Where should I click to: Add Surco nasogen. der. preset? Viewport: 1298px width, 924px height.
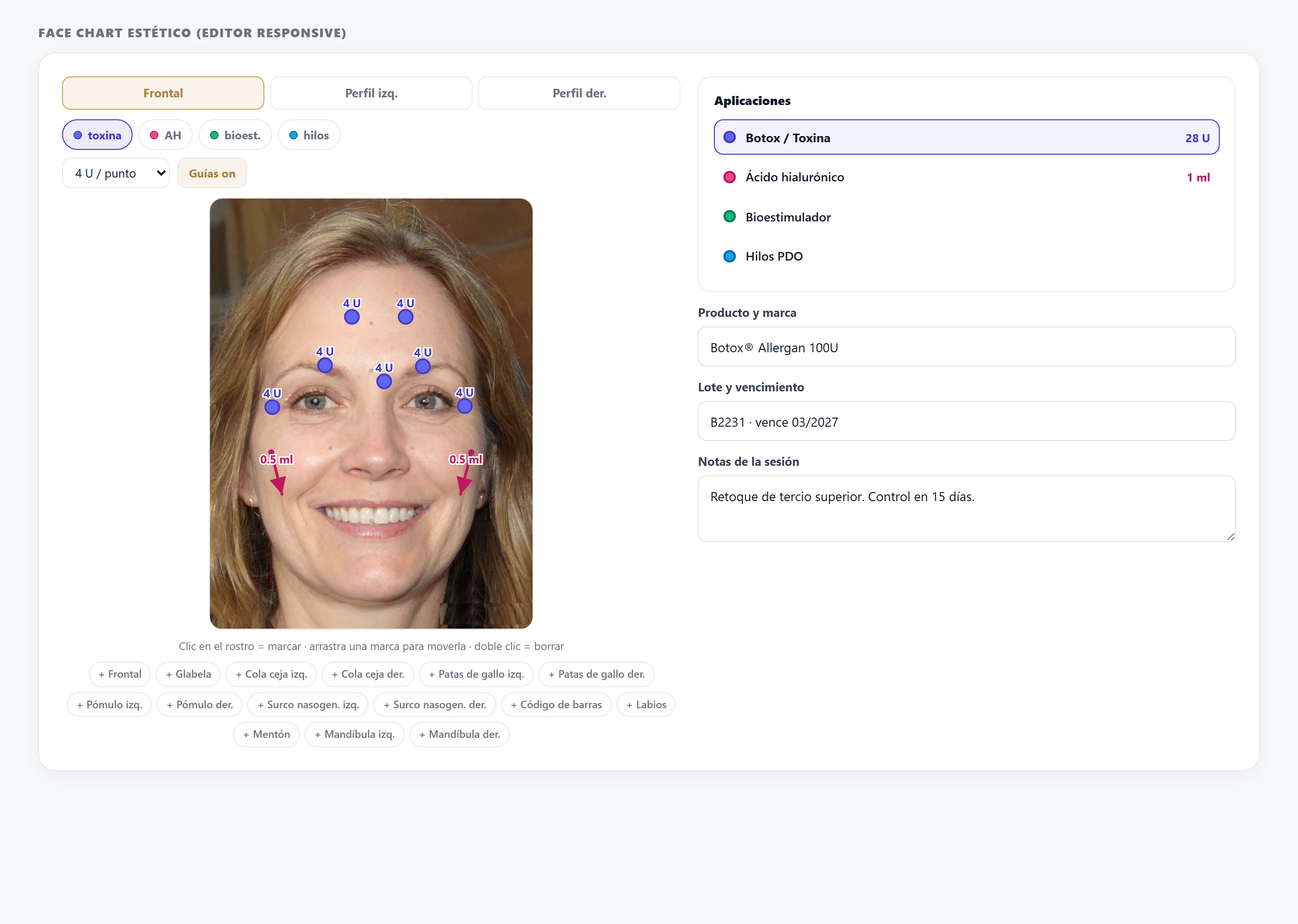pyautogui.click(x=435, y=704)
